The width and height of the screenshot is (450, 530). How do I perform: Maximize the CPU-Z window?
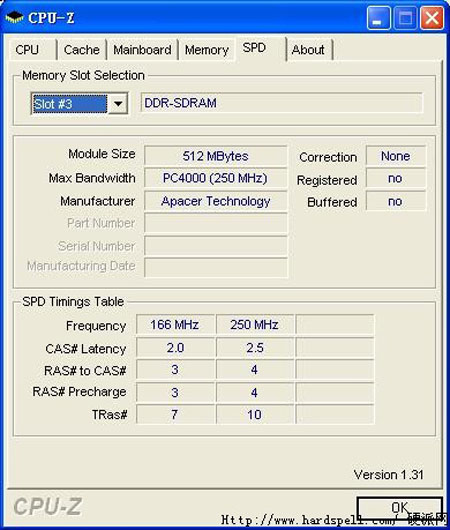click(x=405, y=18)
